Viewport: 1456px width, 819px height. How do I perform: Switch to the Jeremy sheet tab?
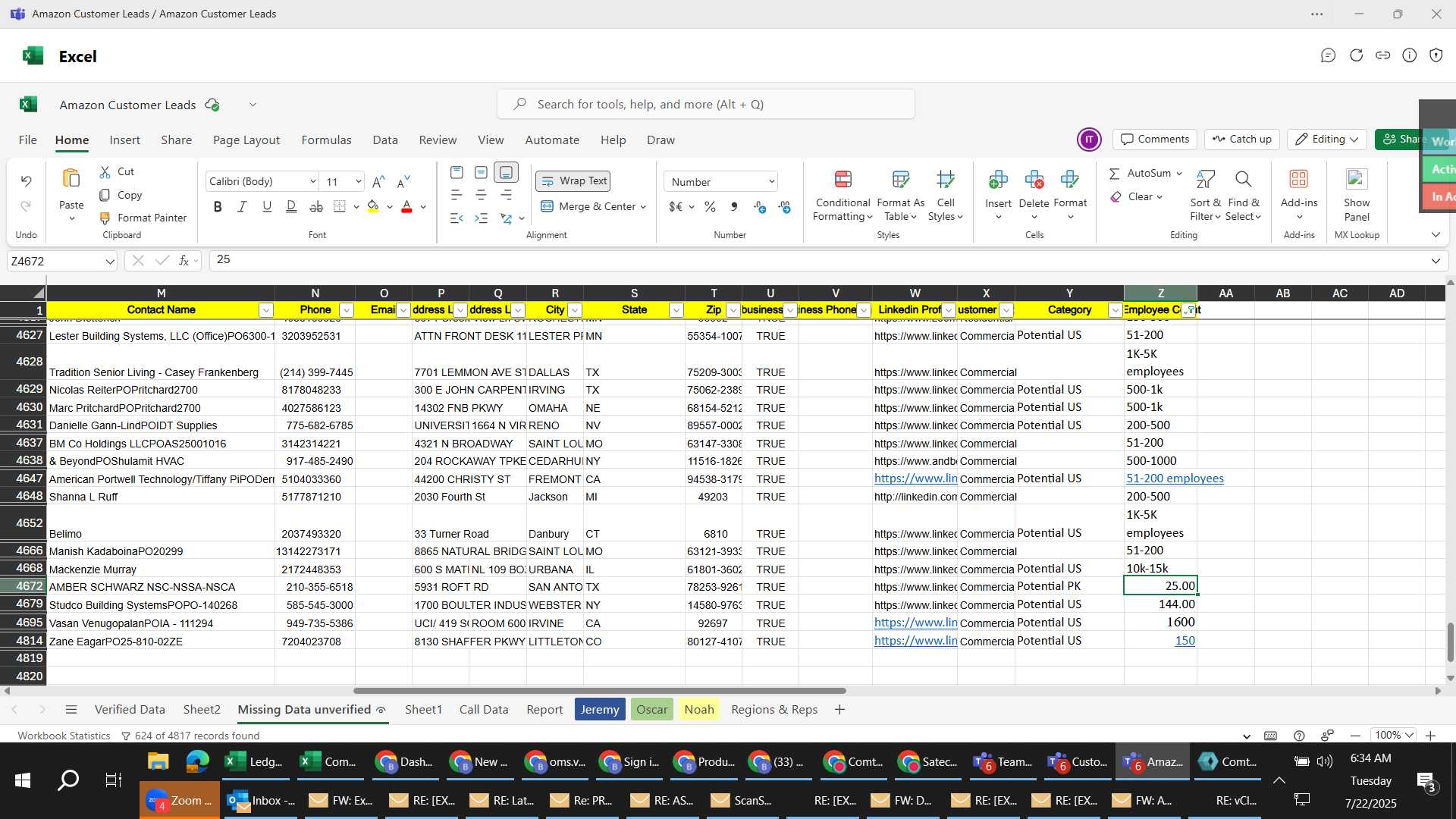coord(600,710)
